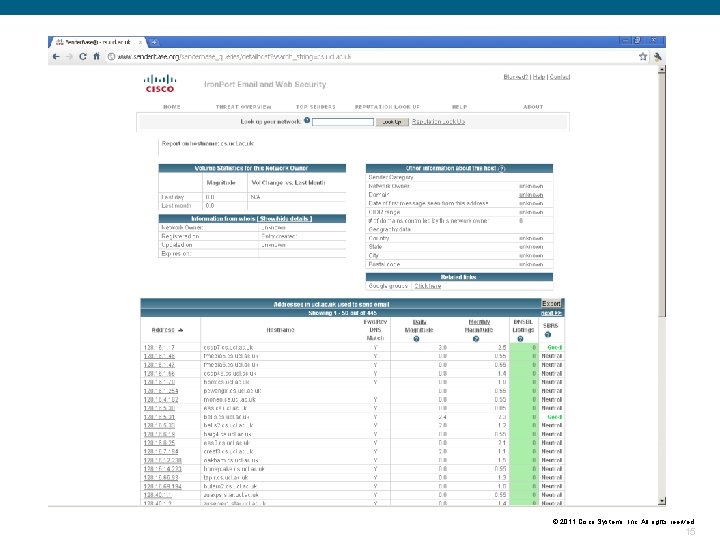Click the Related links section header
The width and height of the screenshot is (720, 540).
tap(459, 277)
